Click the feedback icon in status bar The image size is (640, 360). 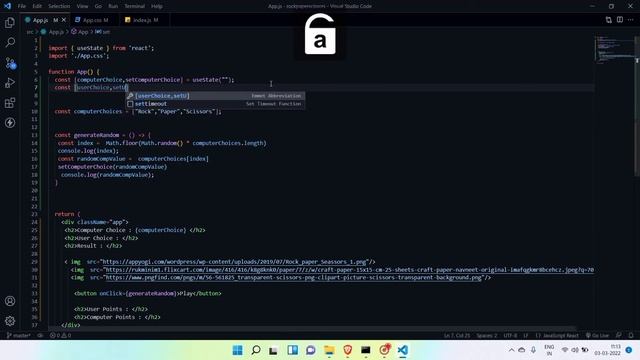point(619,336)
